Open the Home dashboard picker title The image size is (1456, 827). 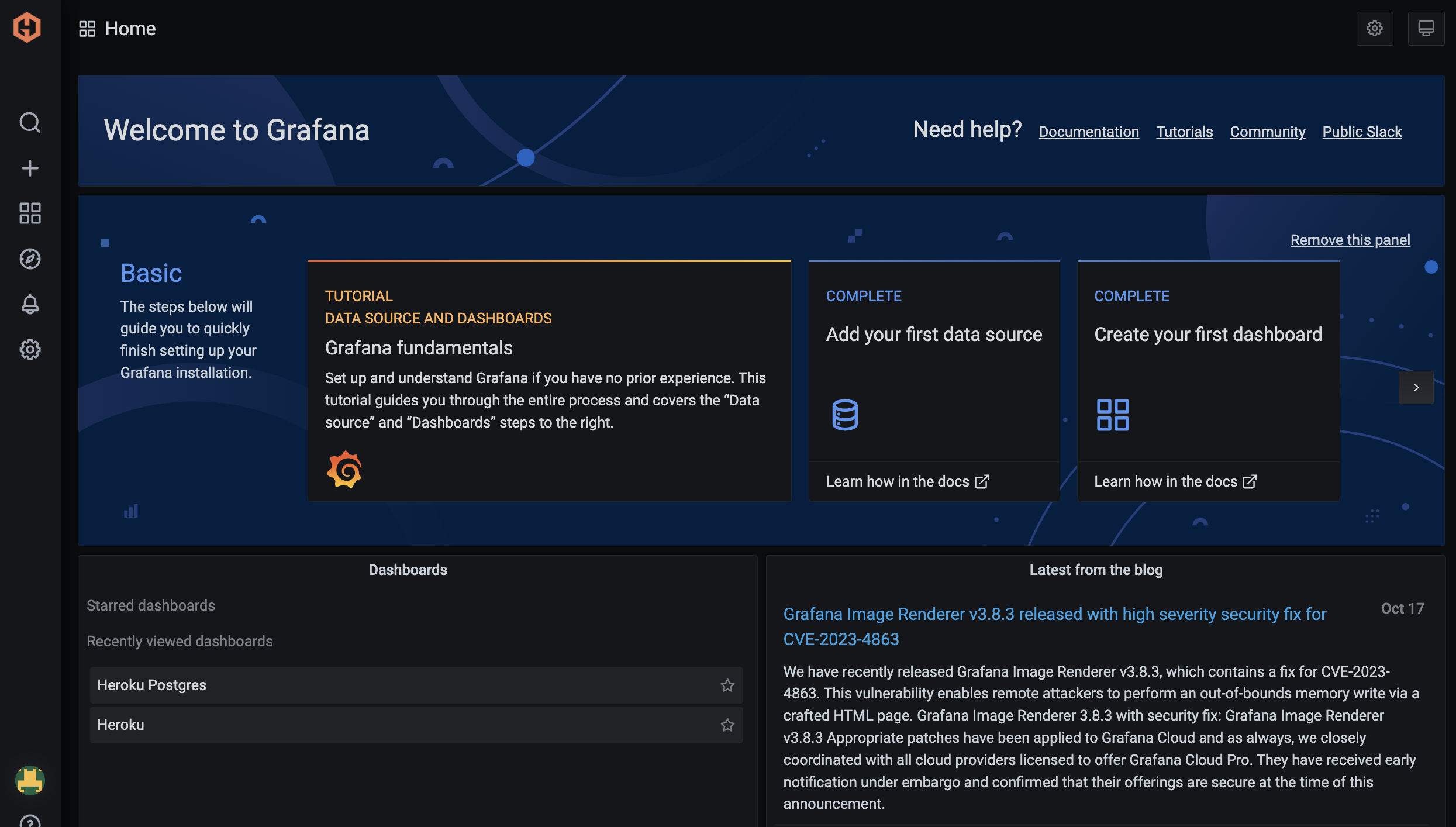tap(130, 29)
